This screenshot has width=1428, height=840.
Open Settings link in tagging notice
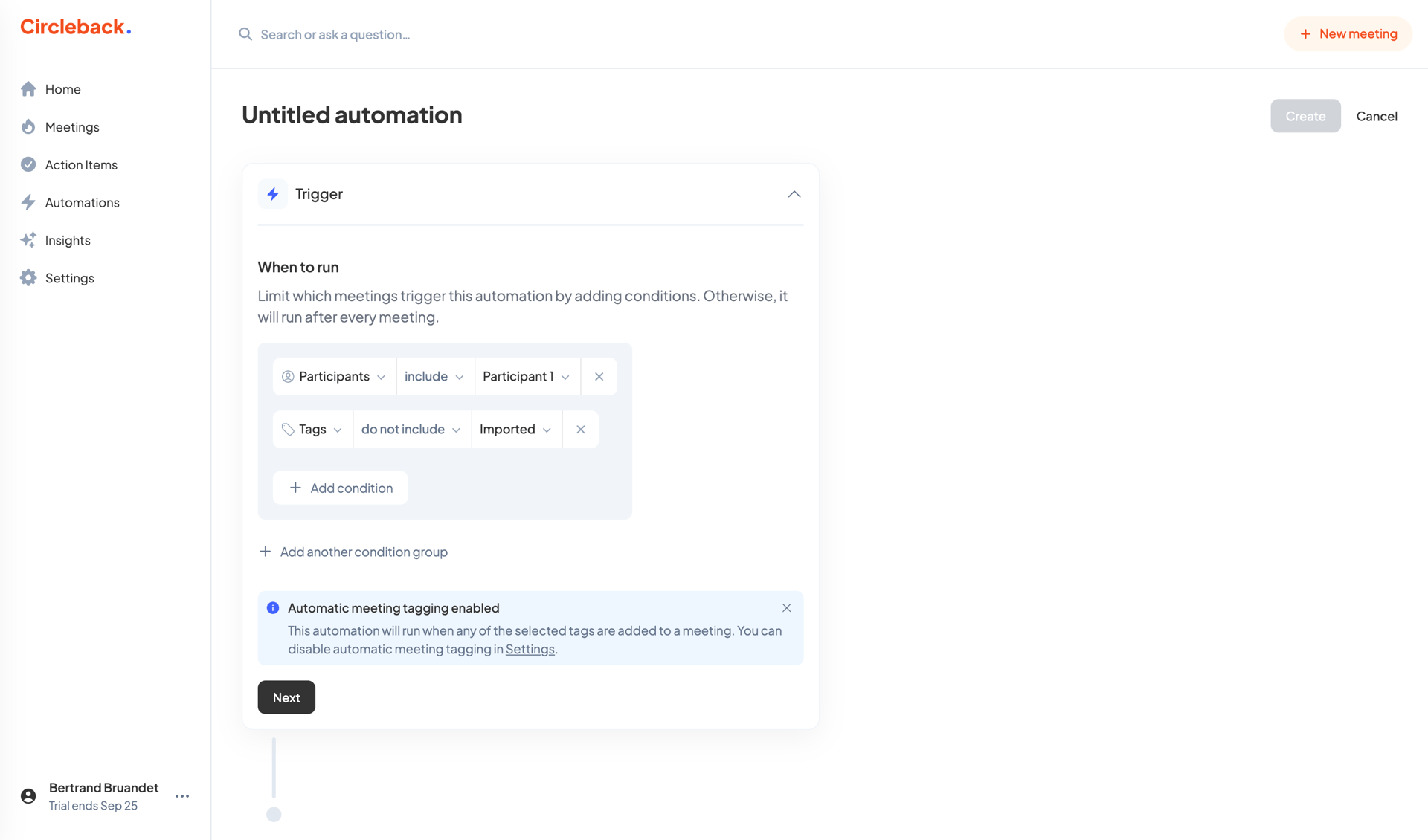click(530, 648)
